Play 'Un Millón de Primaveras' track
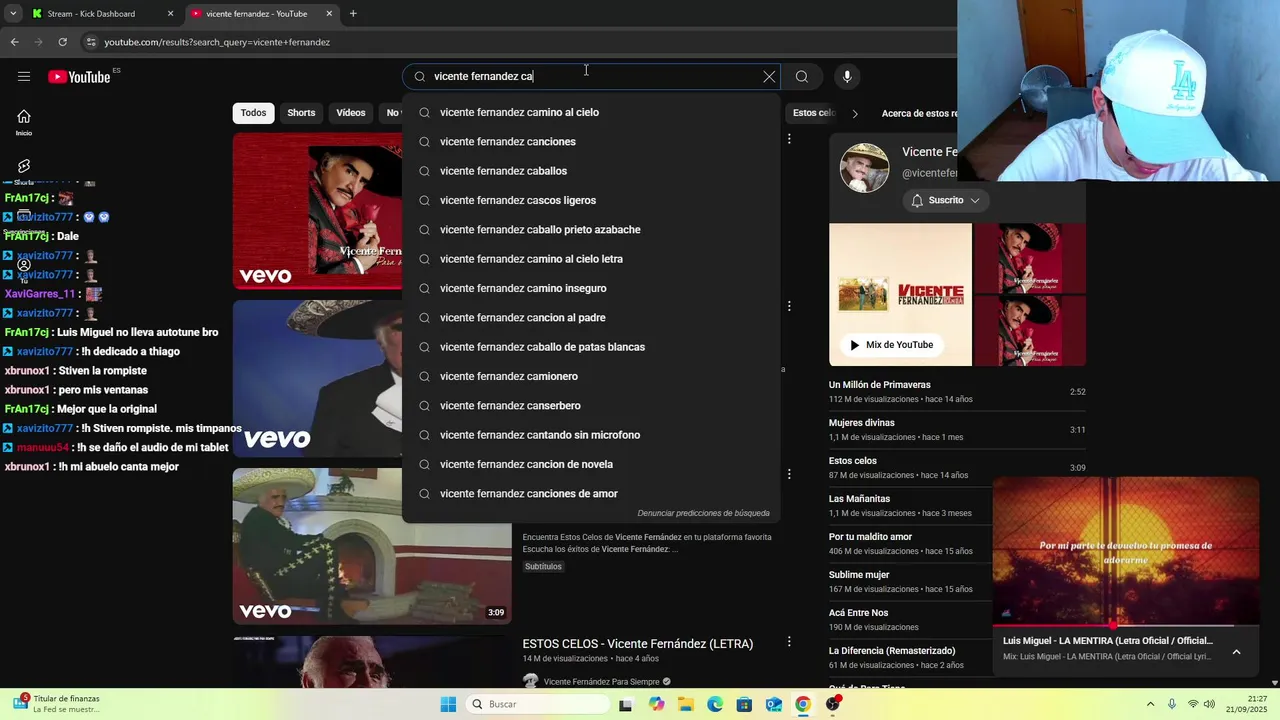 (957, 391)
